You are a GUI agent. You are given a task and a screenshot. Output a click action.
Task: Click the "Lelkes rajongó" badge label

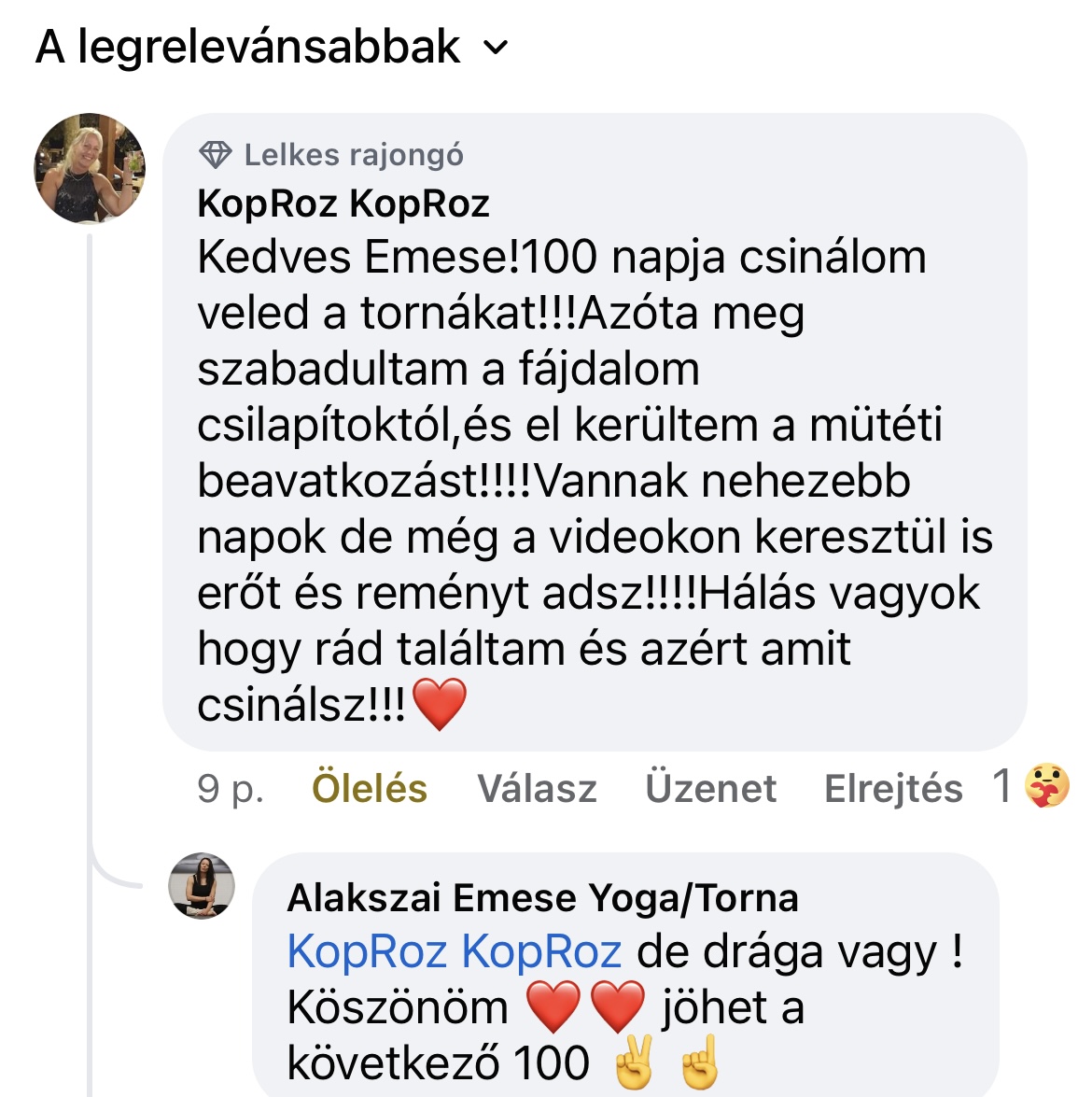(x=354, y=155)
